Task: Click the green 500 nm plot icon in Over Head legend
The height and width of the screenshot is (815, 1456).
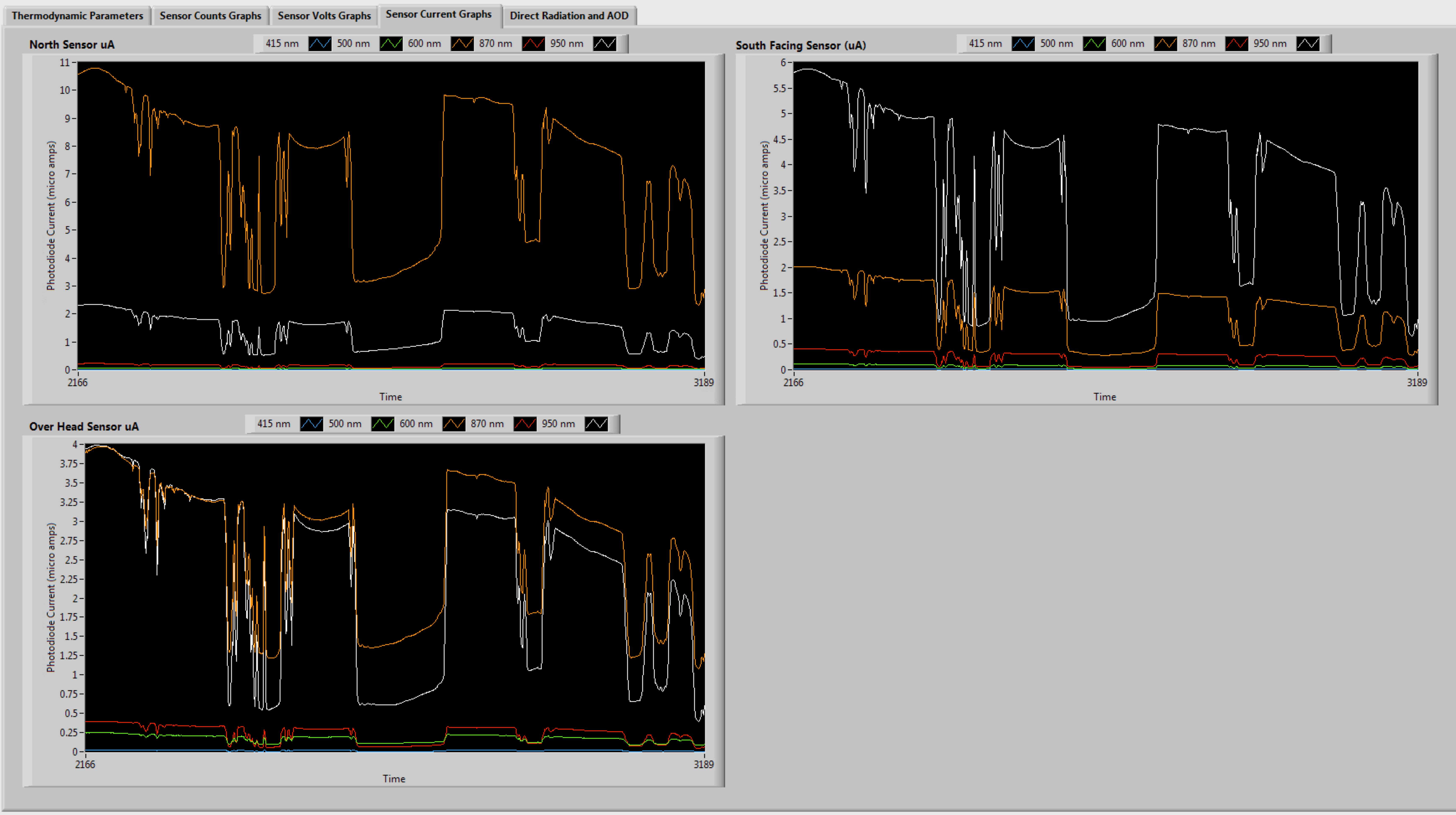Action: (383, 424)
